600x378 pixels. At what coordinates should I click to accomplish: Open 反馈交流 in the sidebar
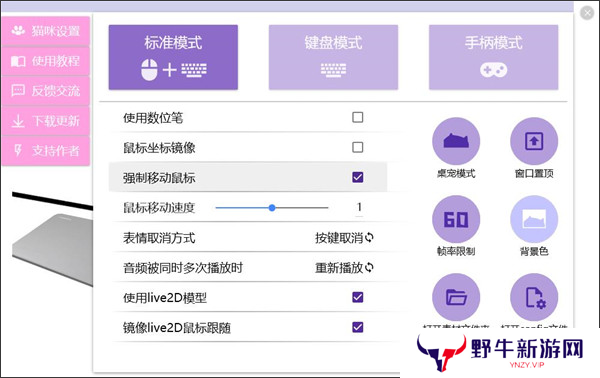click(46, 91)
